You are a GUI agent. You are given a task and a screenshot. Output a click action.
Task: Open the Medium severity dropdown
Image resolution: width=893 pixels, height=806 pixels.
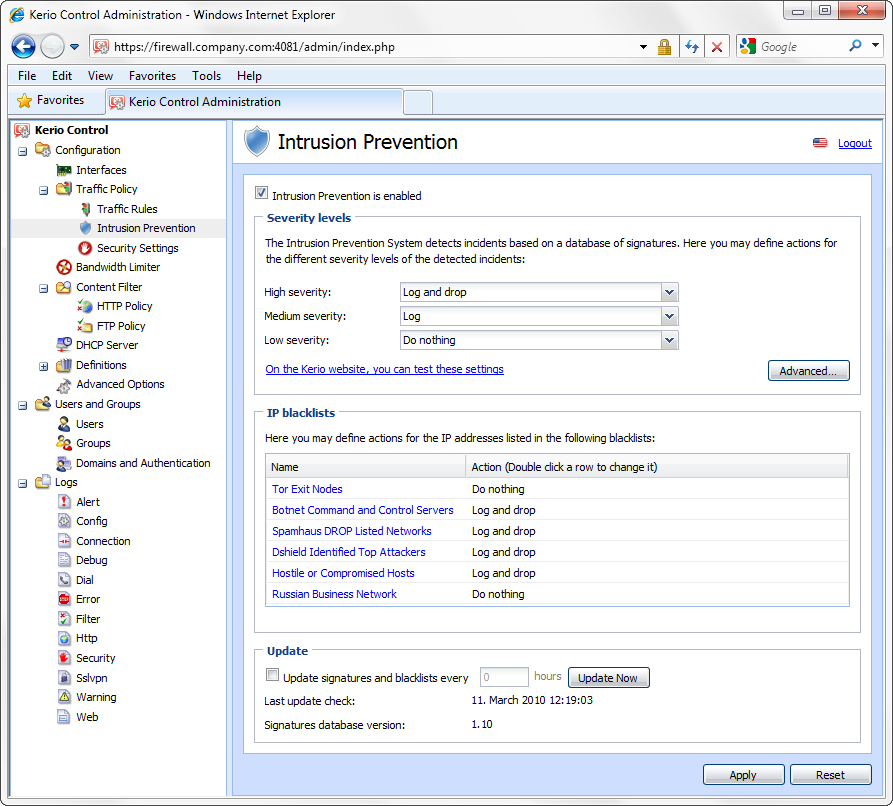[670, 316]
